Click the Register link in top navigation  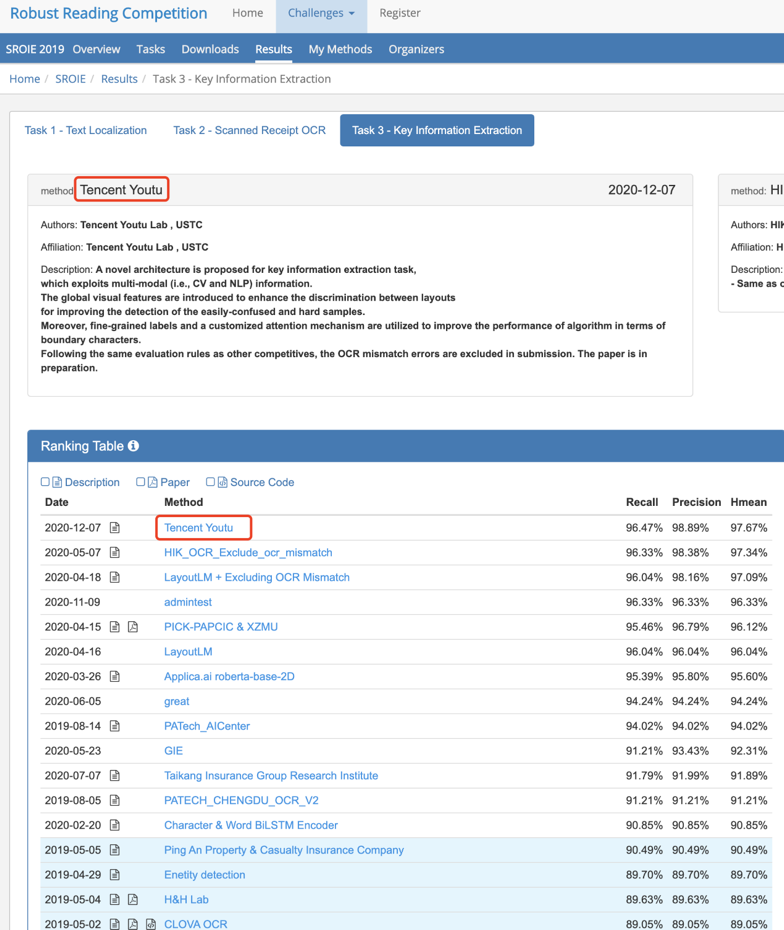400,13
